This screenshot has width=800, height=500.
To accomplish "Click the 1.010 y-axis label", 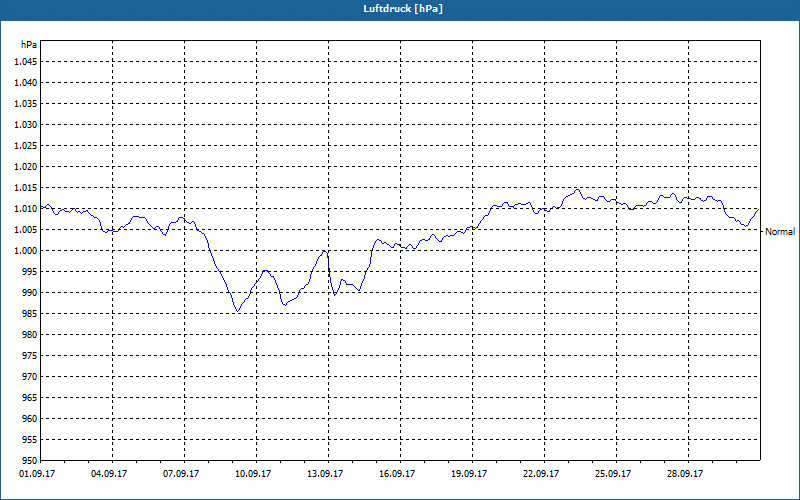I will 26,209.
